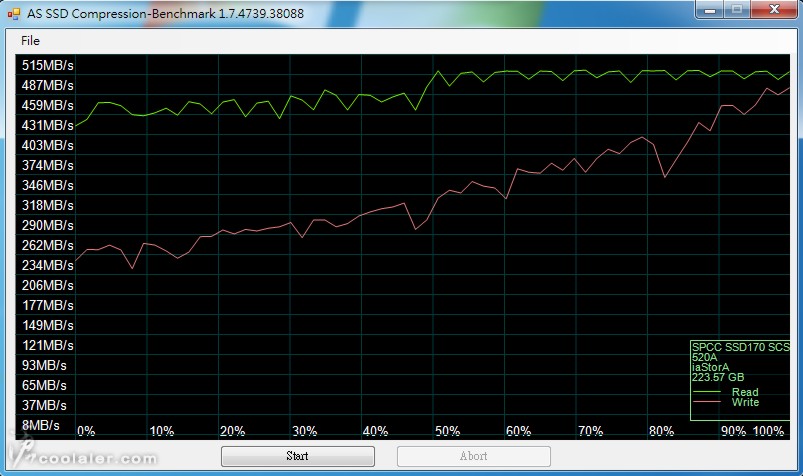Click the 93MB/s axis label
The height and width of the screenshot is (476, 803).
pos(44,365)
